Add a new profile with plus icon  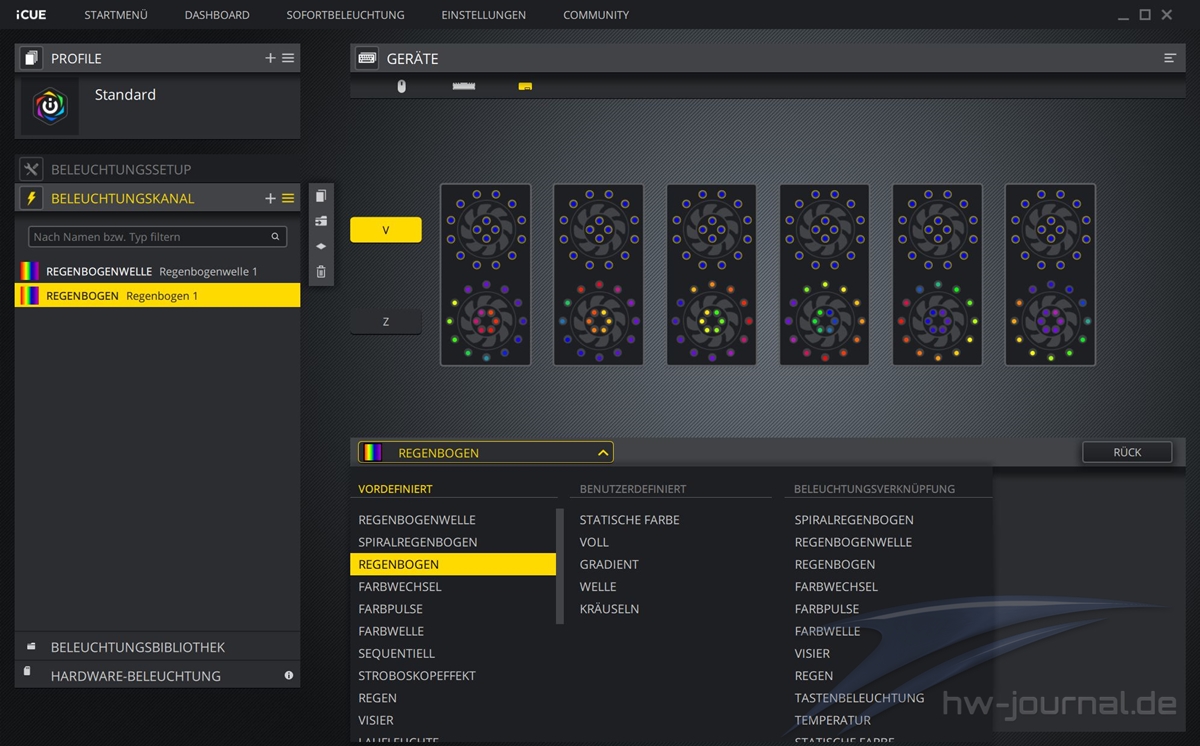tap(270, 58)
